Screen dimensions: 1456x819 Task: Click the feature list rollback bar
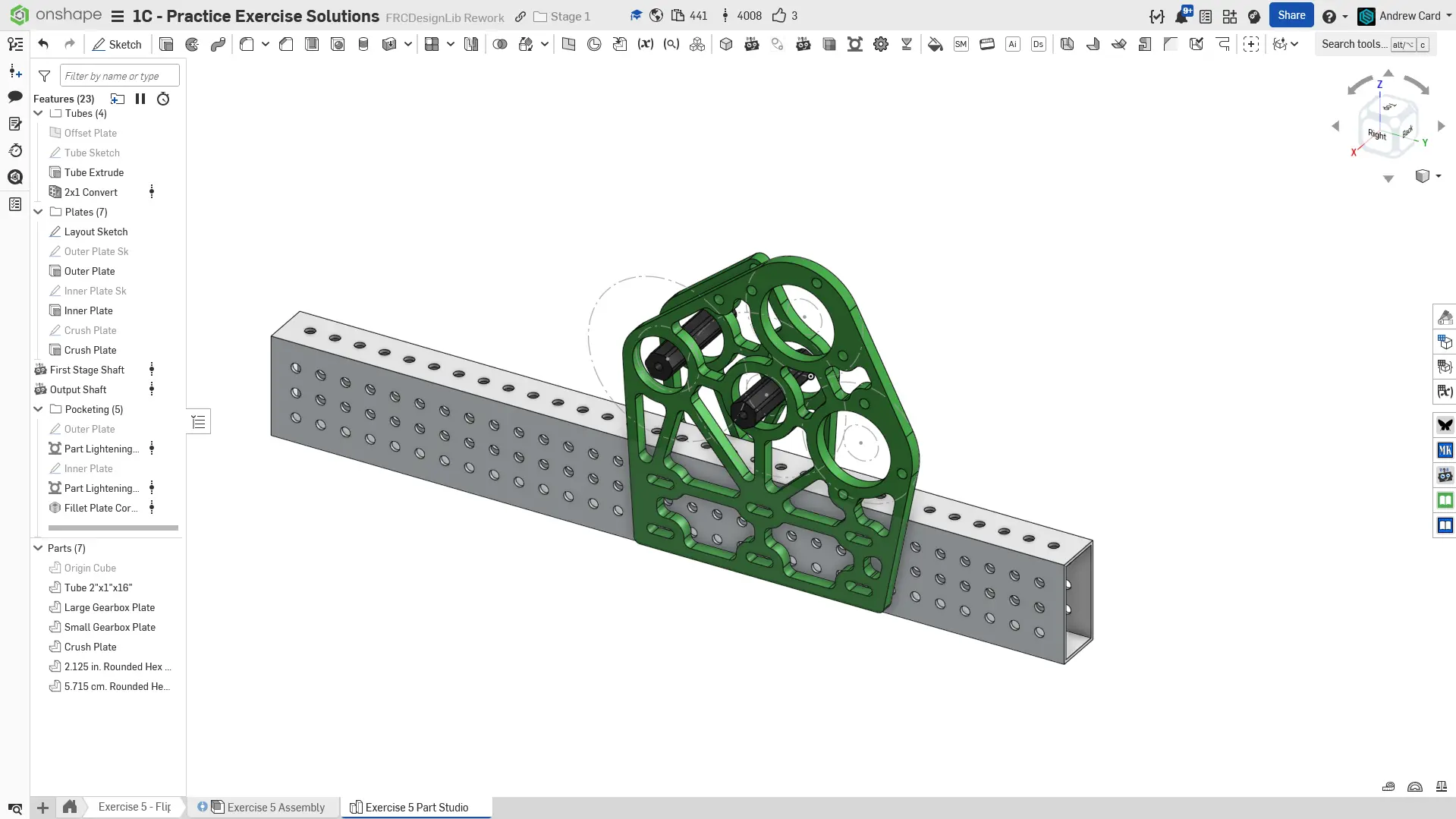pyautogui.click(x=113, y=528)
